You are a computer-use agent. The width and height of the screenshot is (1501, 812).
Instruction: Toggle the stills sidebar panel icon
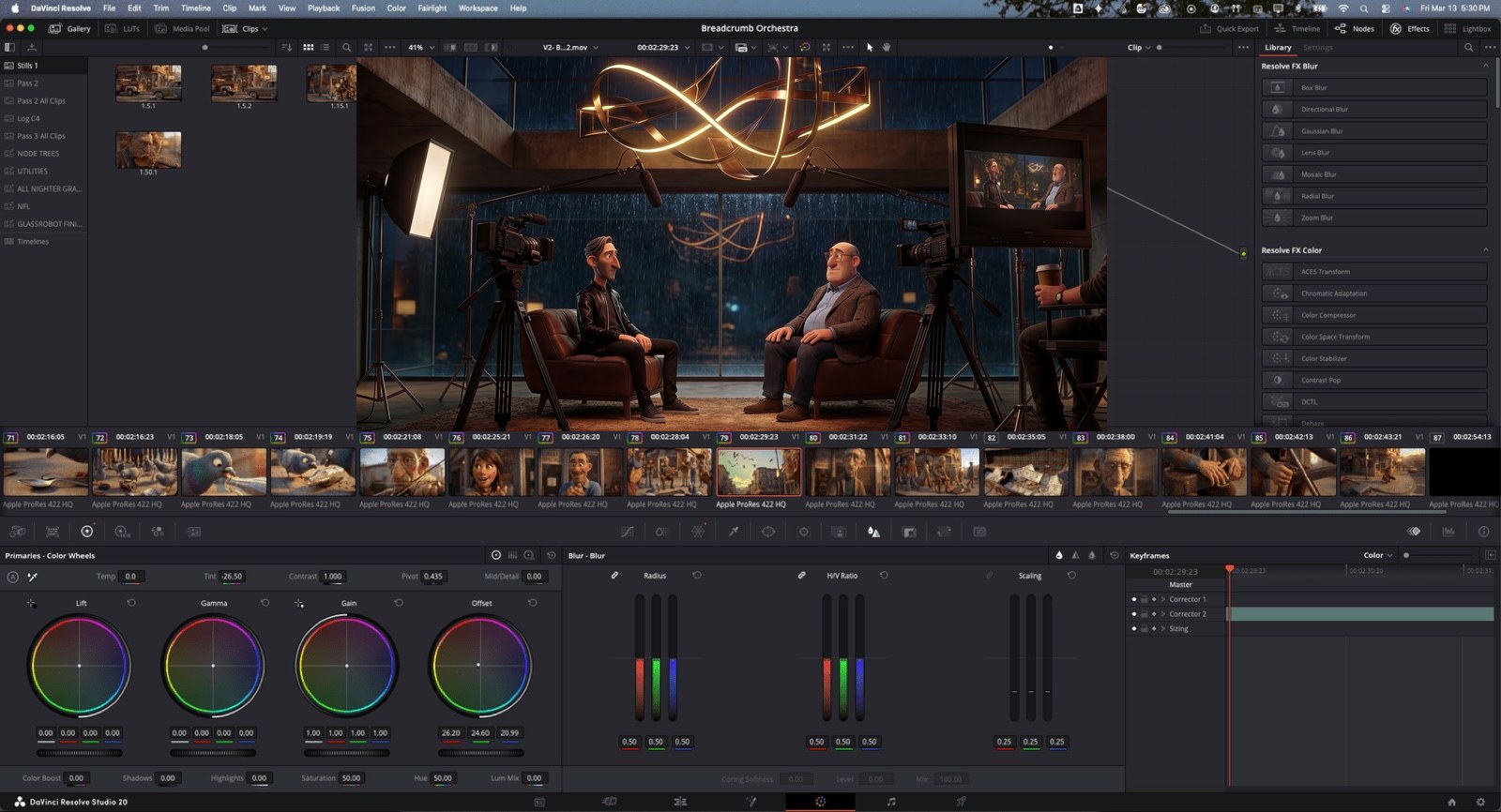pyautogui.click(x=9, y=47)
